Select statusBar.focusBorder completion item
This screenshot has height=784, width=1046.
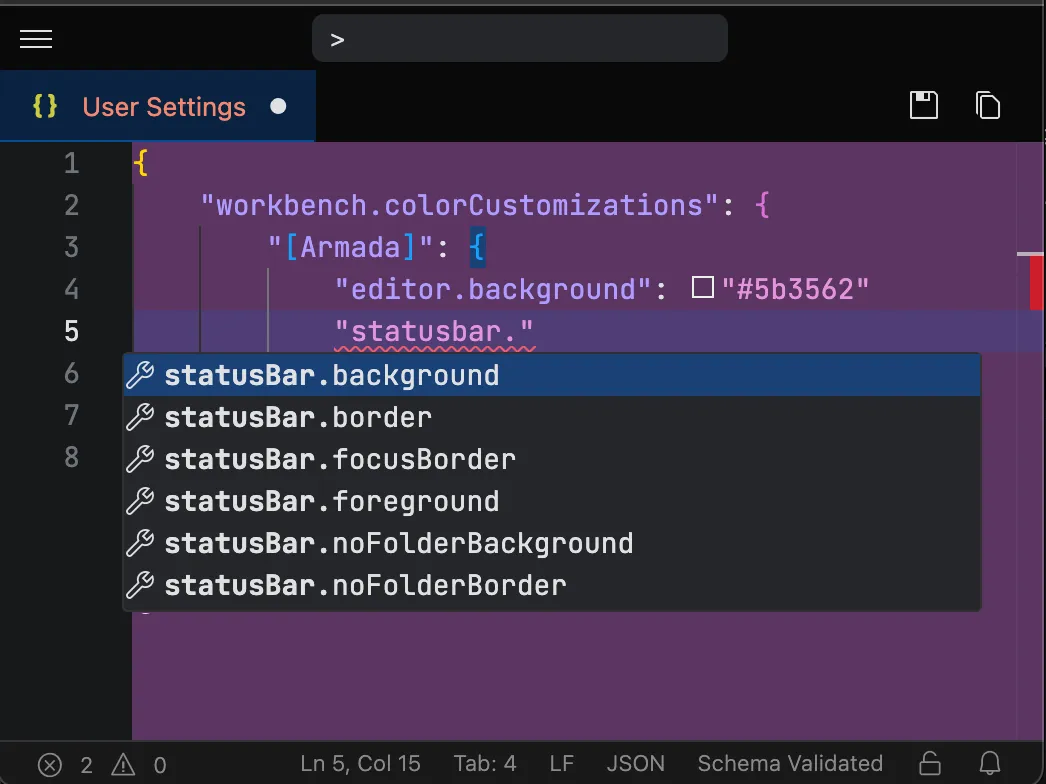tap(340, 460)
